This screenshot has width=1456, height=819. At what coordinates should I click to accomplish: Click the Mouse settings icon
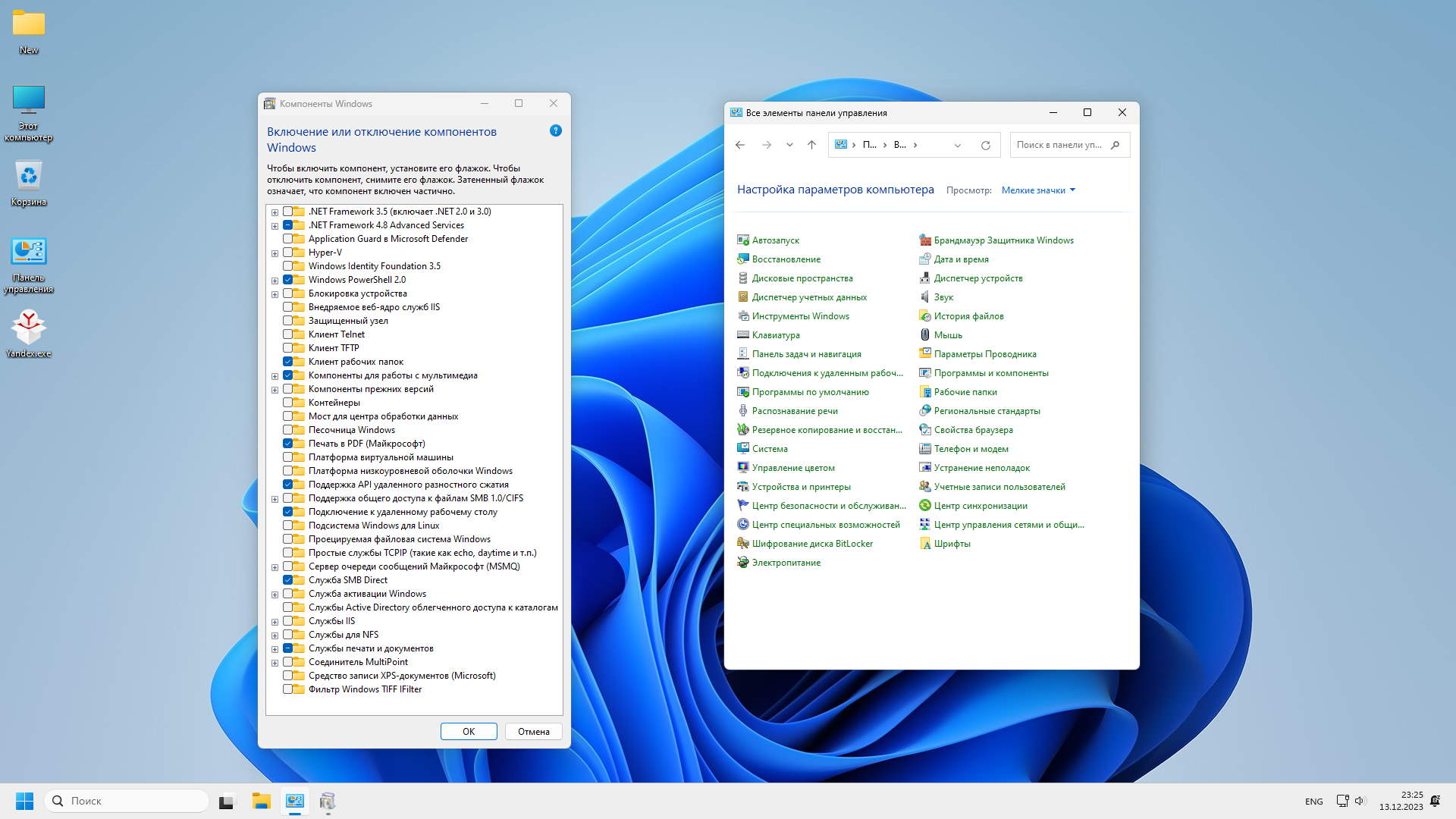click(x=924, y=335)
